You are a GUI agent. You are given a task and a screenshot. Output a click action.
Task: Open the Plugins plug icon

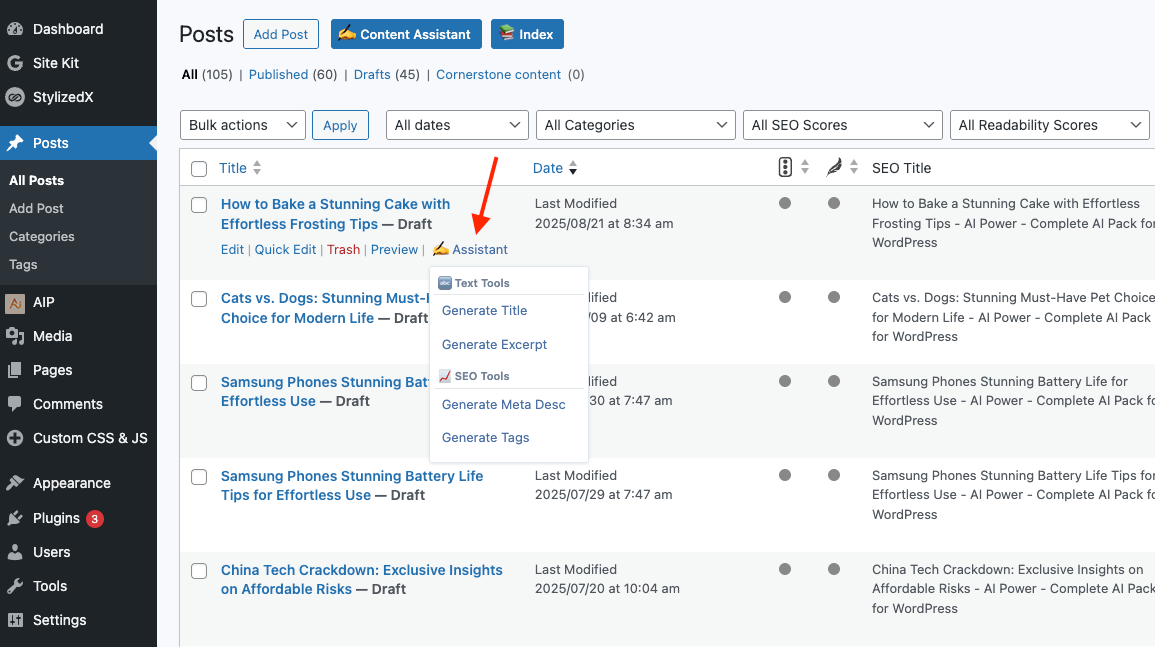click(15, 518)
